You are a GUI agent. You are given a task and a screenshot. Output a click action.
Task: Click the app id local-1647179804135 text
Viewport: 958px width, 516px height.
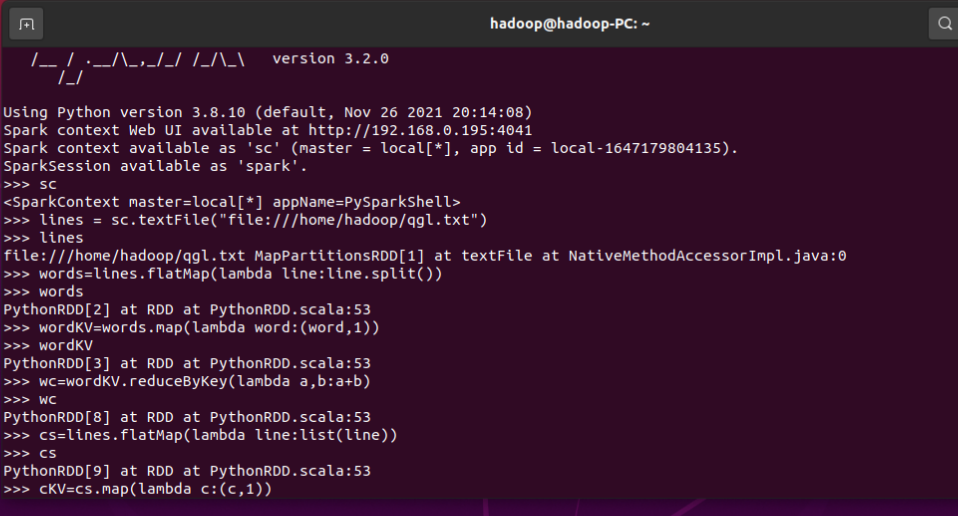click(x=604, y=148)
